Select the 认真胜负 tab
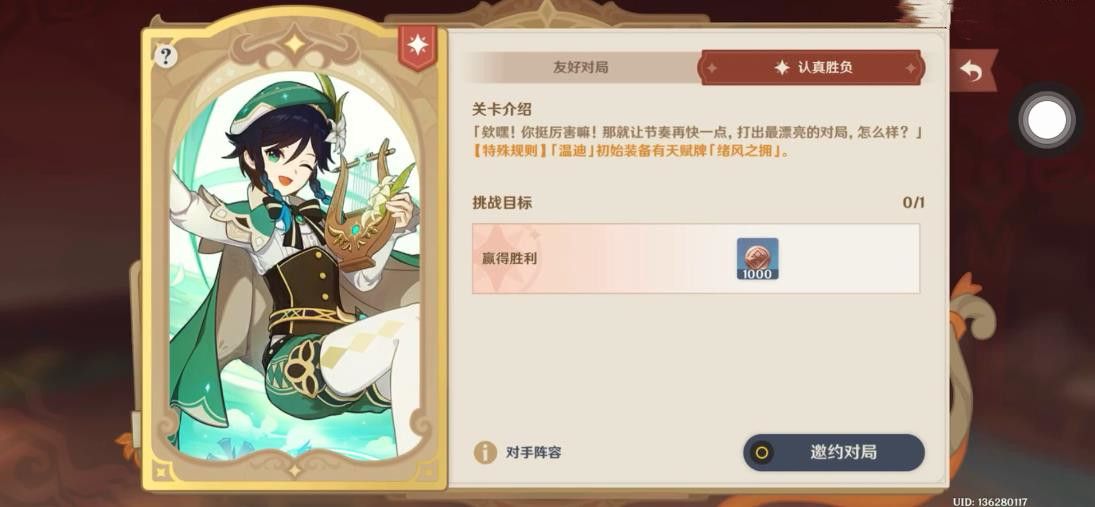The image size is (1095, 507). pyautogui.click(x=813, y=68)
